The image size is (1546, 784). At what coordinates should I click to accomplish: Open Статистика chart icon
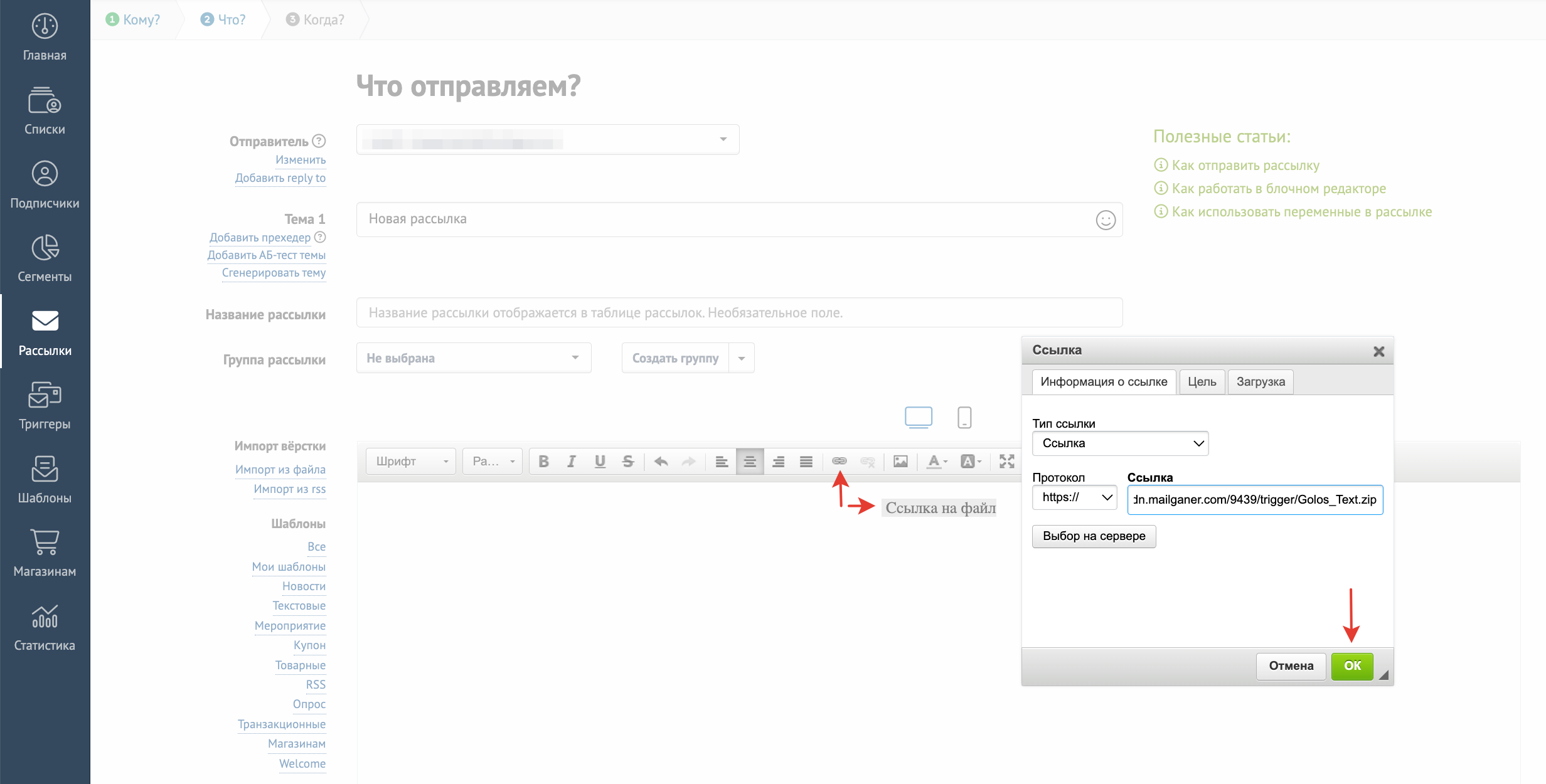pyautogui.click(x=45, y=617)
